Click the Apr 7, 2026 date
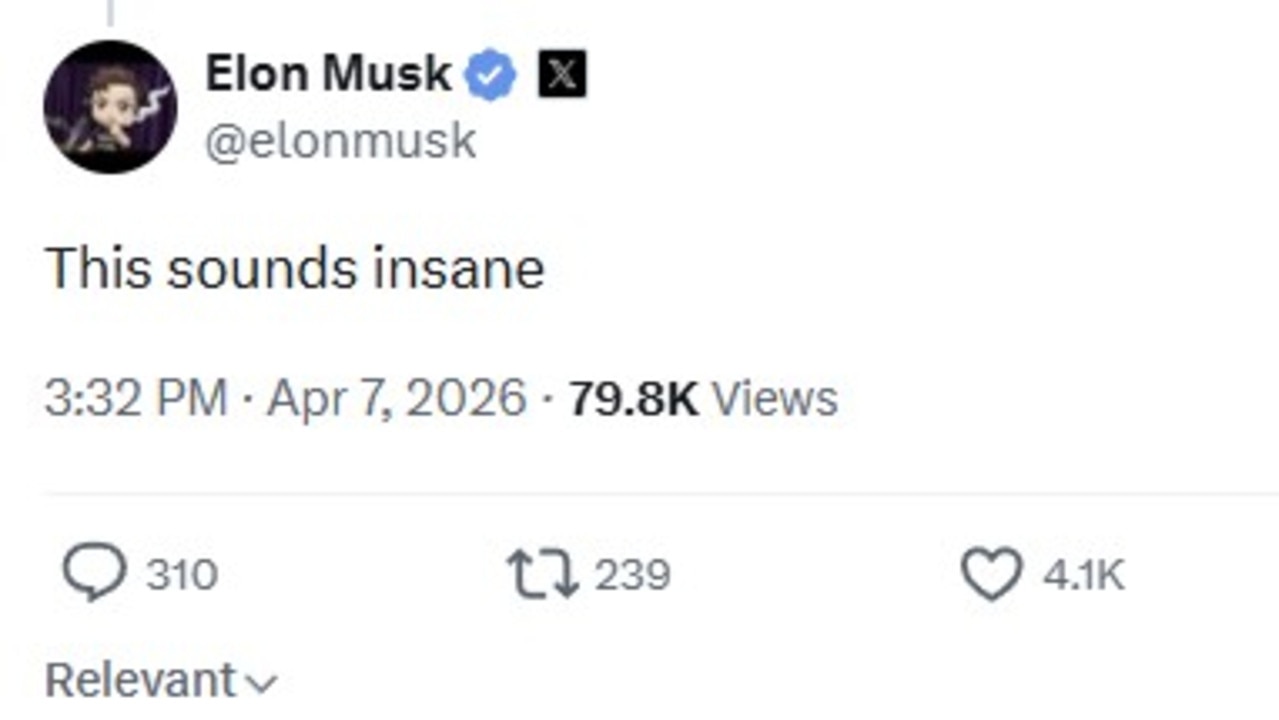Screen dimensions: 1279x720 point(397,398)
